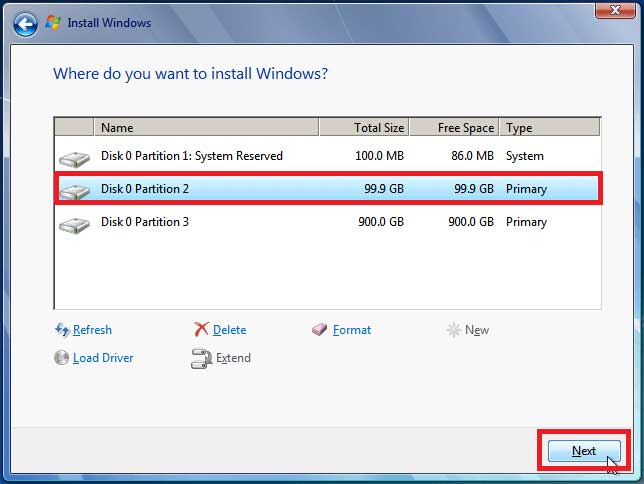Click the 99.9 GB total size cell
644x484 pixels.
pos(384,189)
